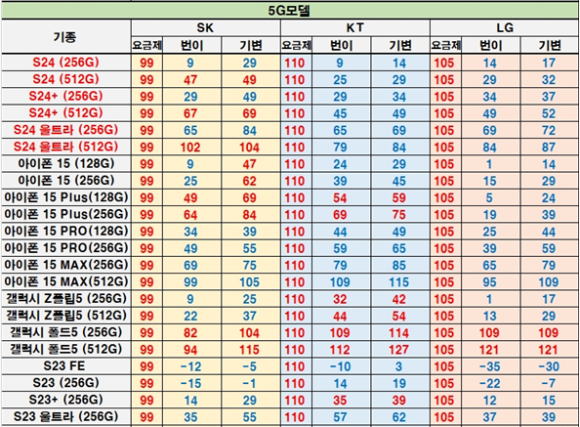Click the LG carrier header cell
This screenshot has height=427, width=580.
pos(505,28)
